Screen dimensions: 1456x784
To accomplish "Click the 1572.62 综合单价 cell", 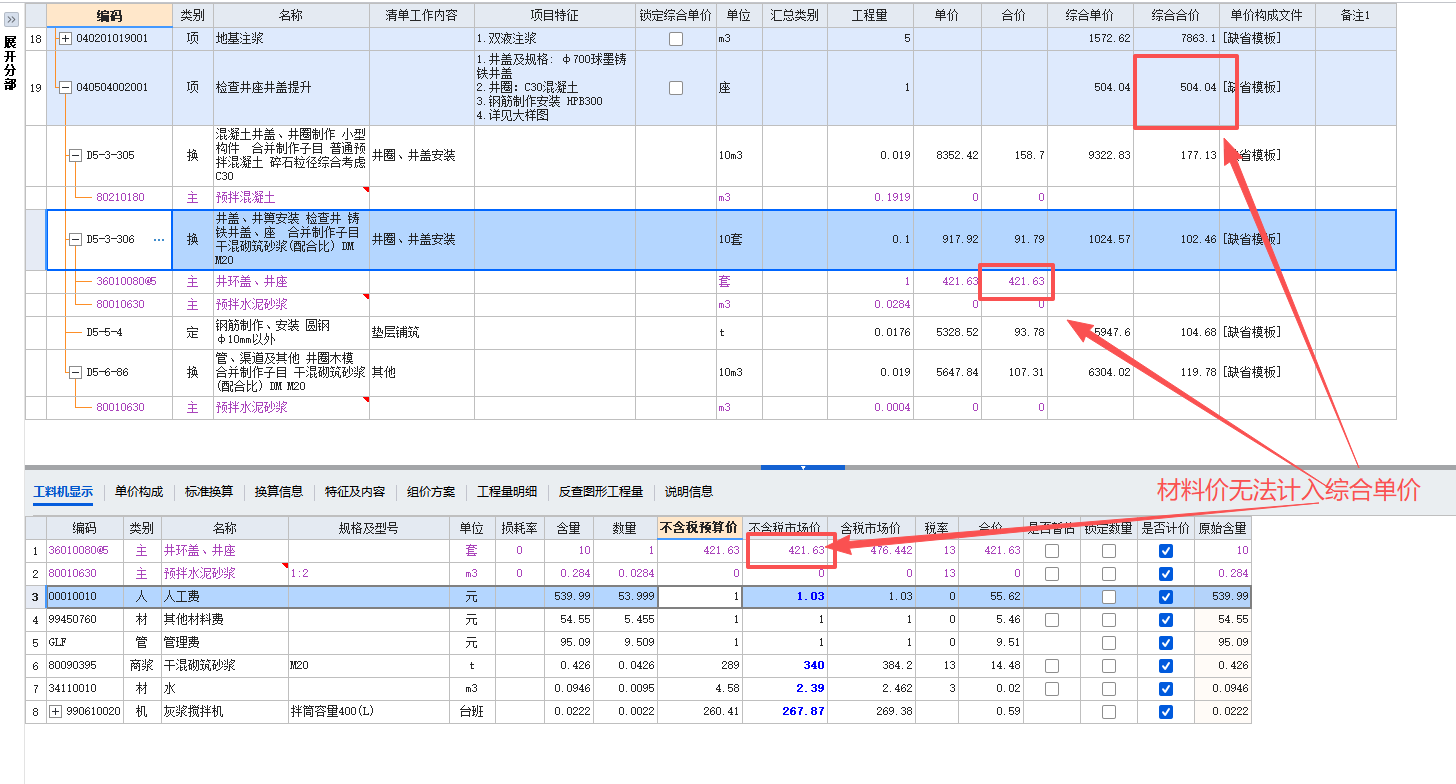I will point(1090,39).
